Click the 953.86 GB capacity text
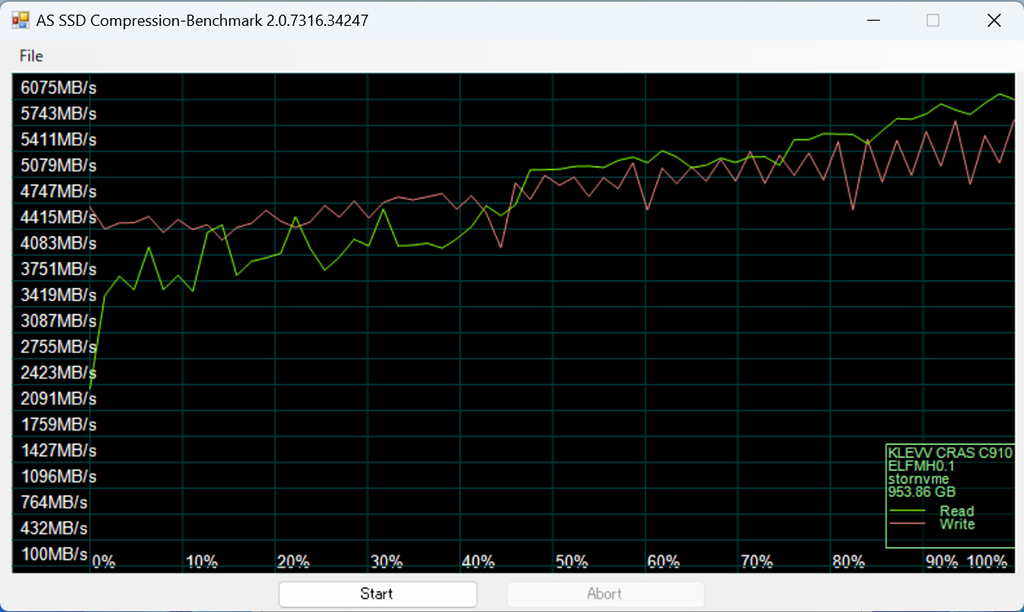This screenshot has width=1024, height=612. tap(921, 492)
